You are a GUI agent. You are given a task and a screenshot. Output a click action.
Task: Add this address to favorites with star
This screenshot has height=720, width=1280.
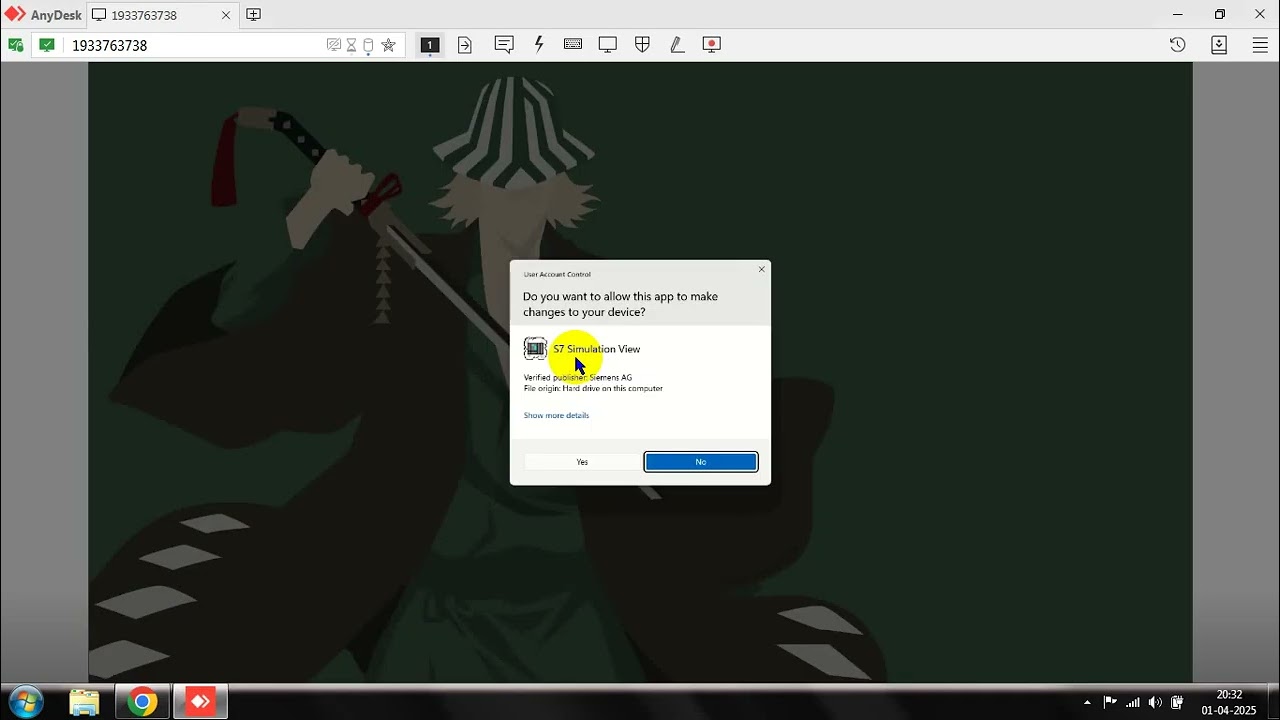[389, 45]
